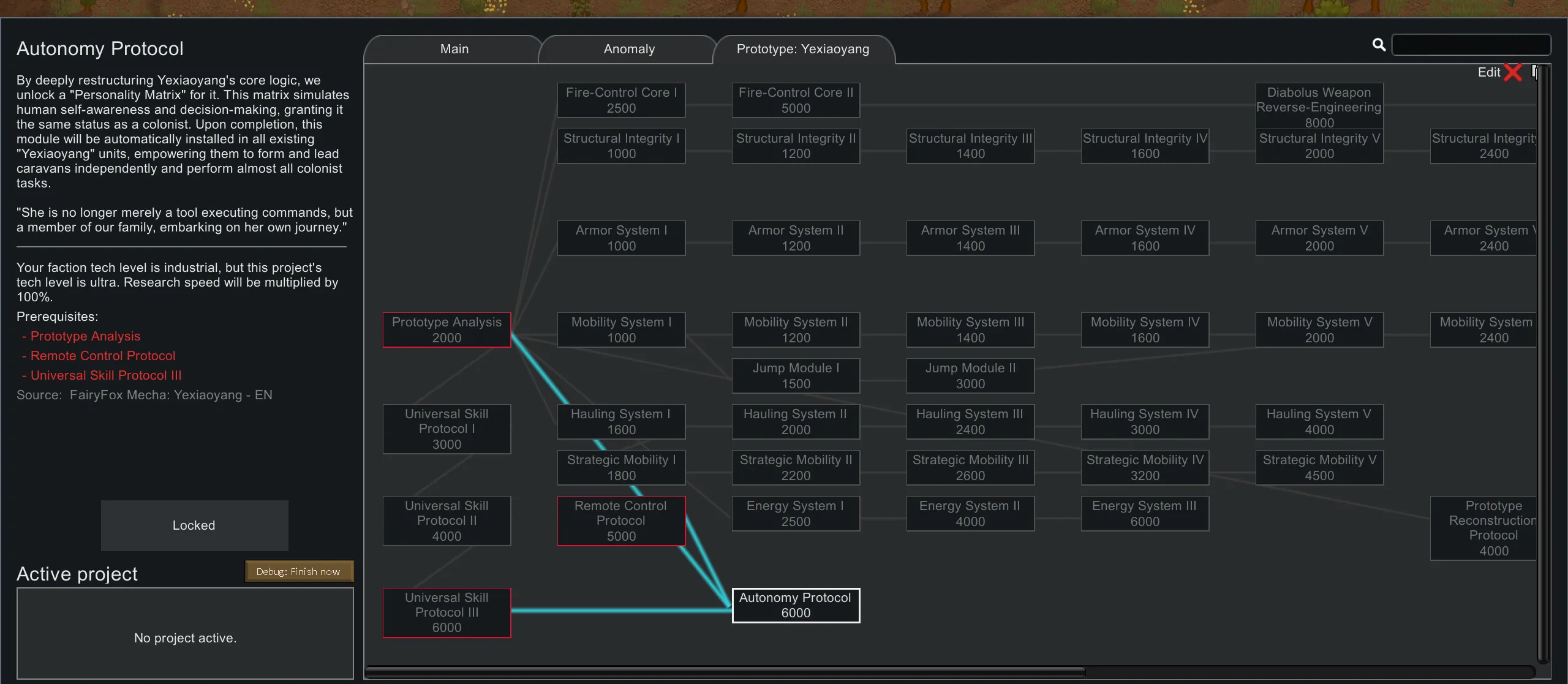Select the Prototype: Yexiaoyang tab

pos(802,49)
